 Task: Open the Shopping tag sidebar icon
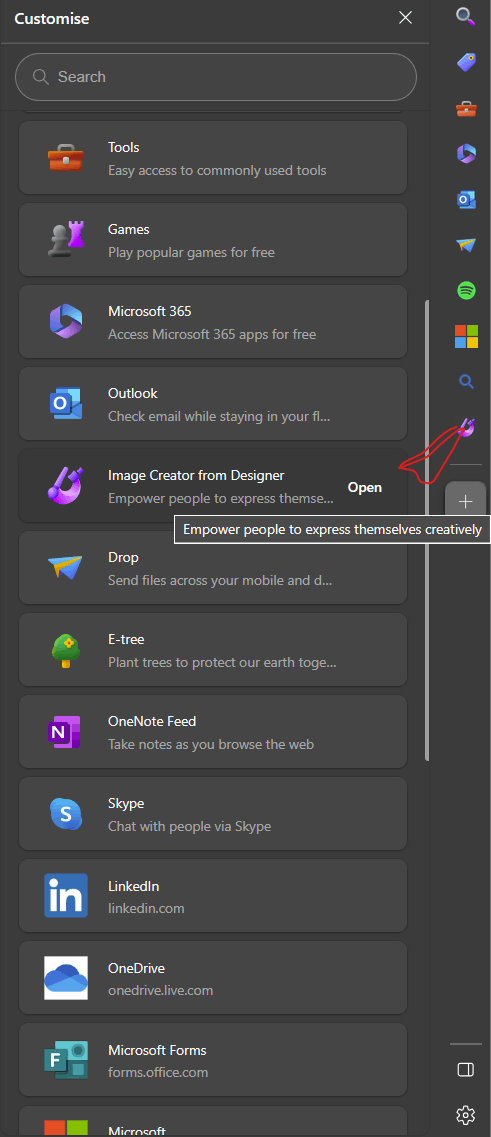point(466,62)
